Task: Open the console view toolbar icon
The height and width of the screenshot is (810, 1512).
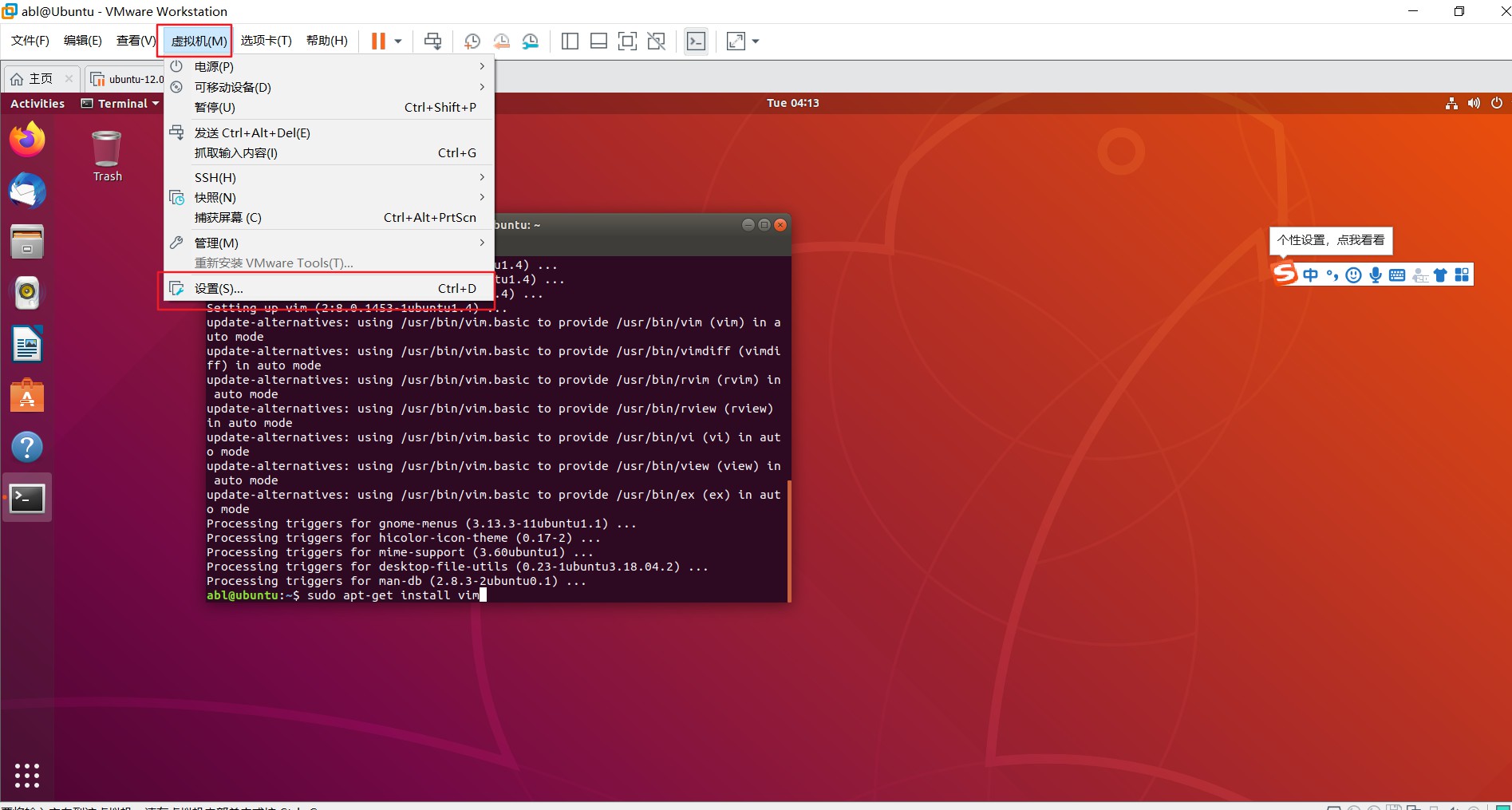Action: 696,41
